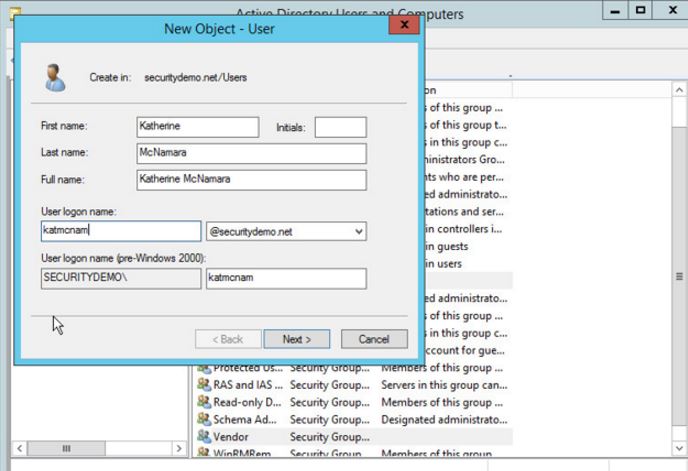Click the Next > button

click(x=297, y=339)
